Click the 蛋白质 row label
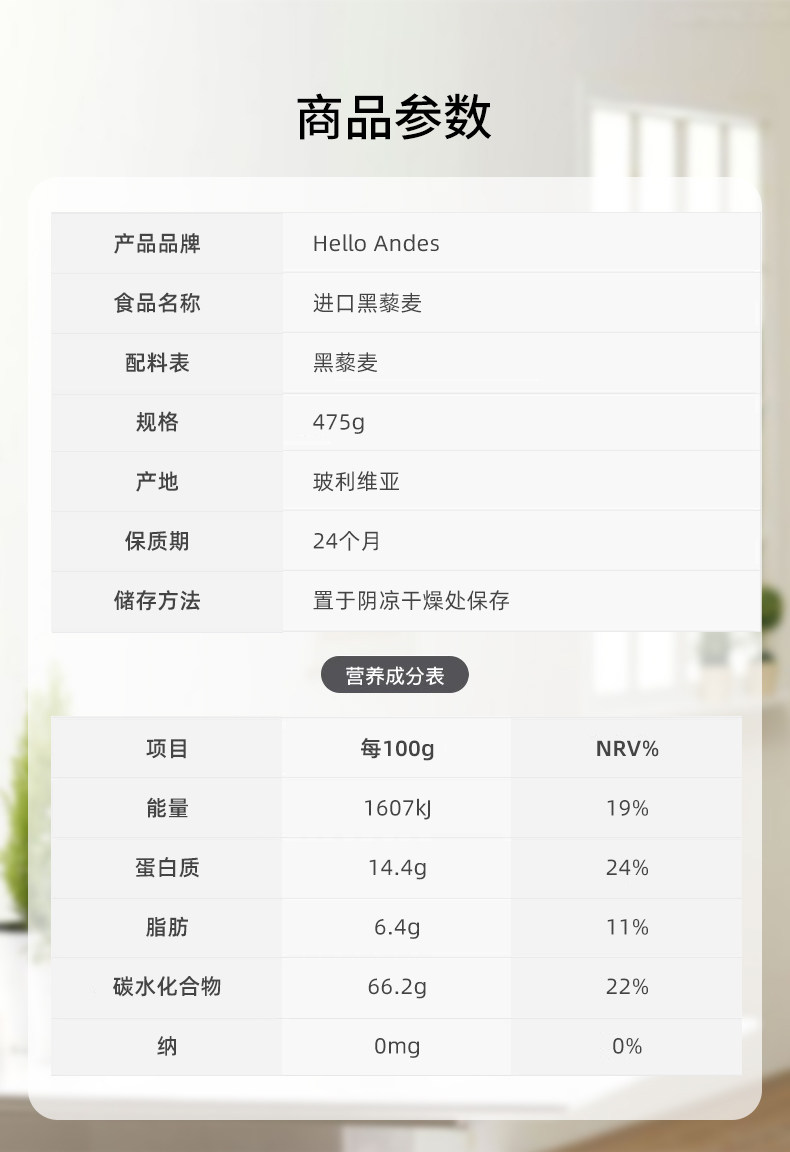The image size is (790, 1152). point(167,868)
